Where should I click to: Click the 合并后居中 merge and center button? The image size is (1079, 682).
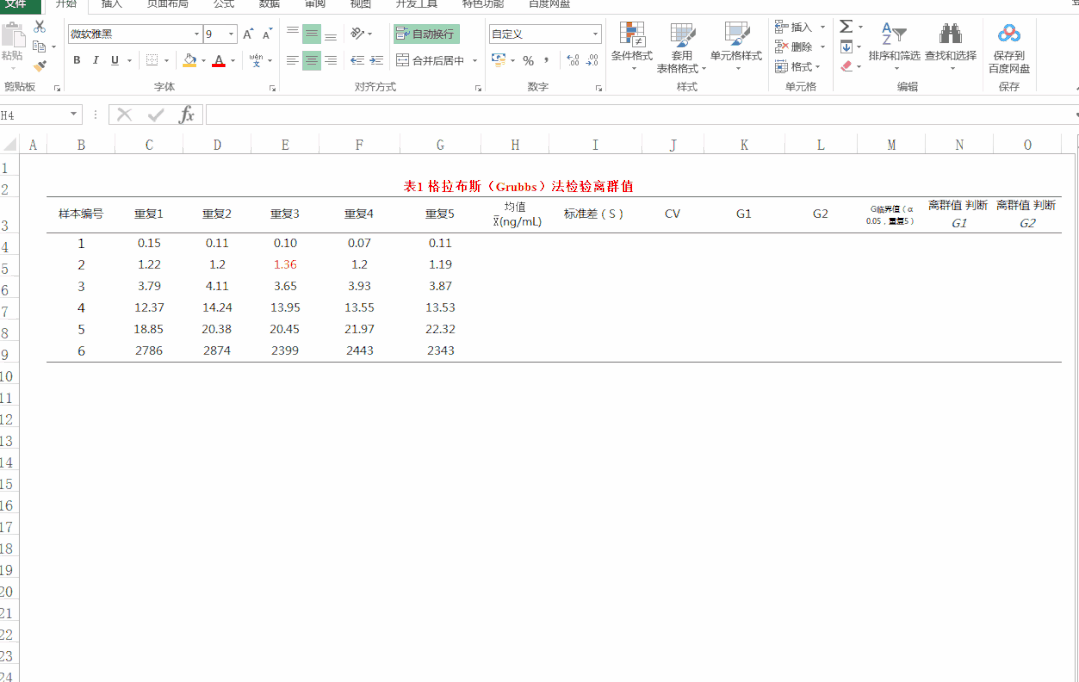tap(431, 61)
